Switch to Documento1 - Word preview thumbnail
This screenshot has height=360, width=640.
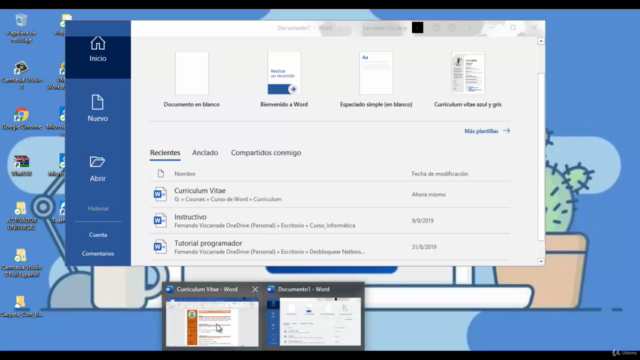[x=314, y=322]
